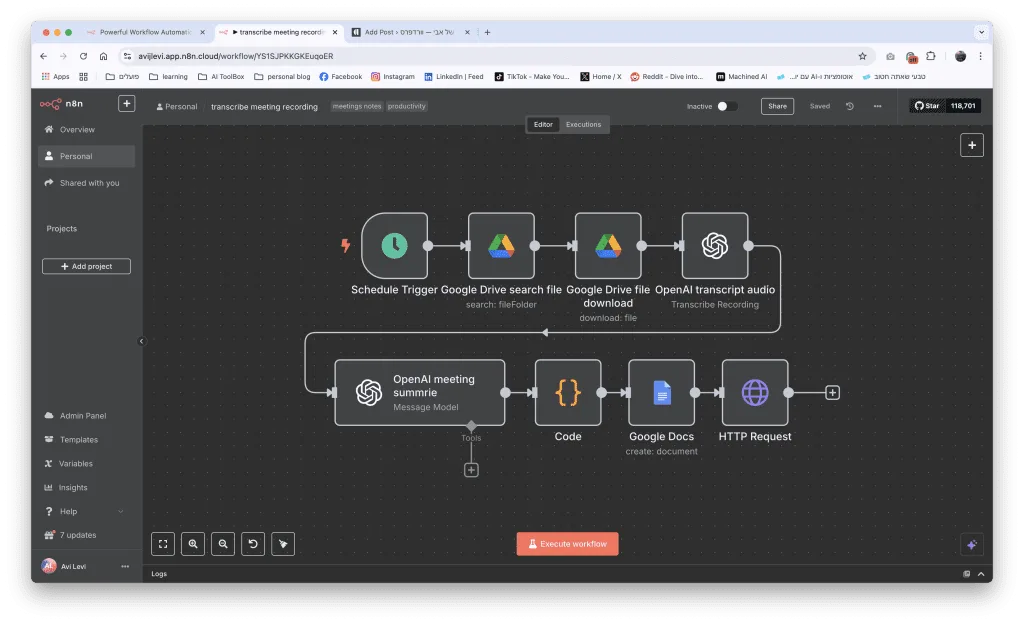The height and width of the screenshot is (624, 1024).
Task: Open the Admin Panel
Action: tap(86, 415)
